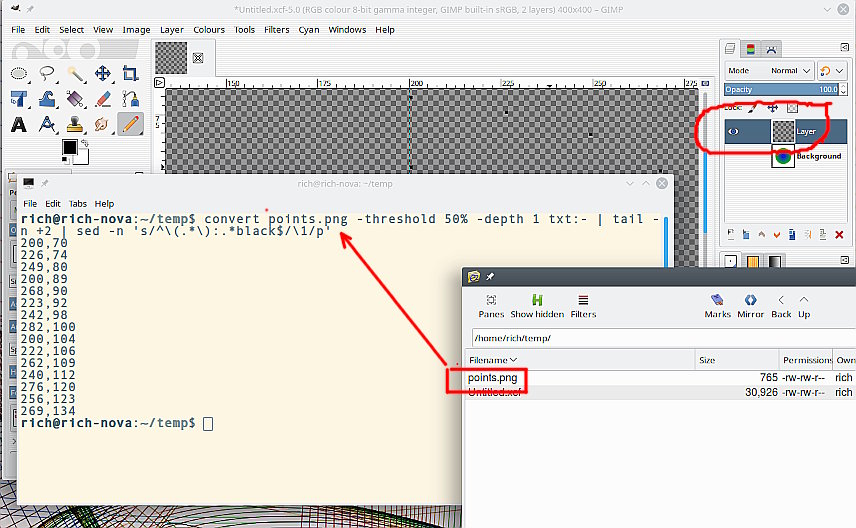Toggle lock position and size icon
This screenshot has width=856, height=528.
[772, 108]
